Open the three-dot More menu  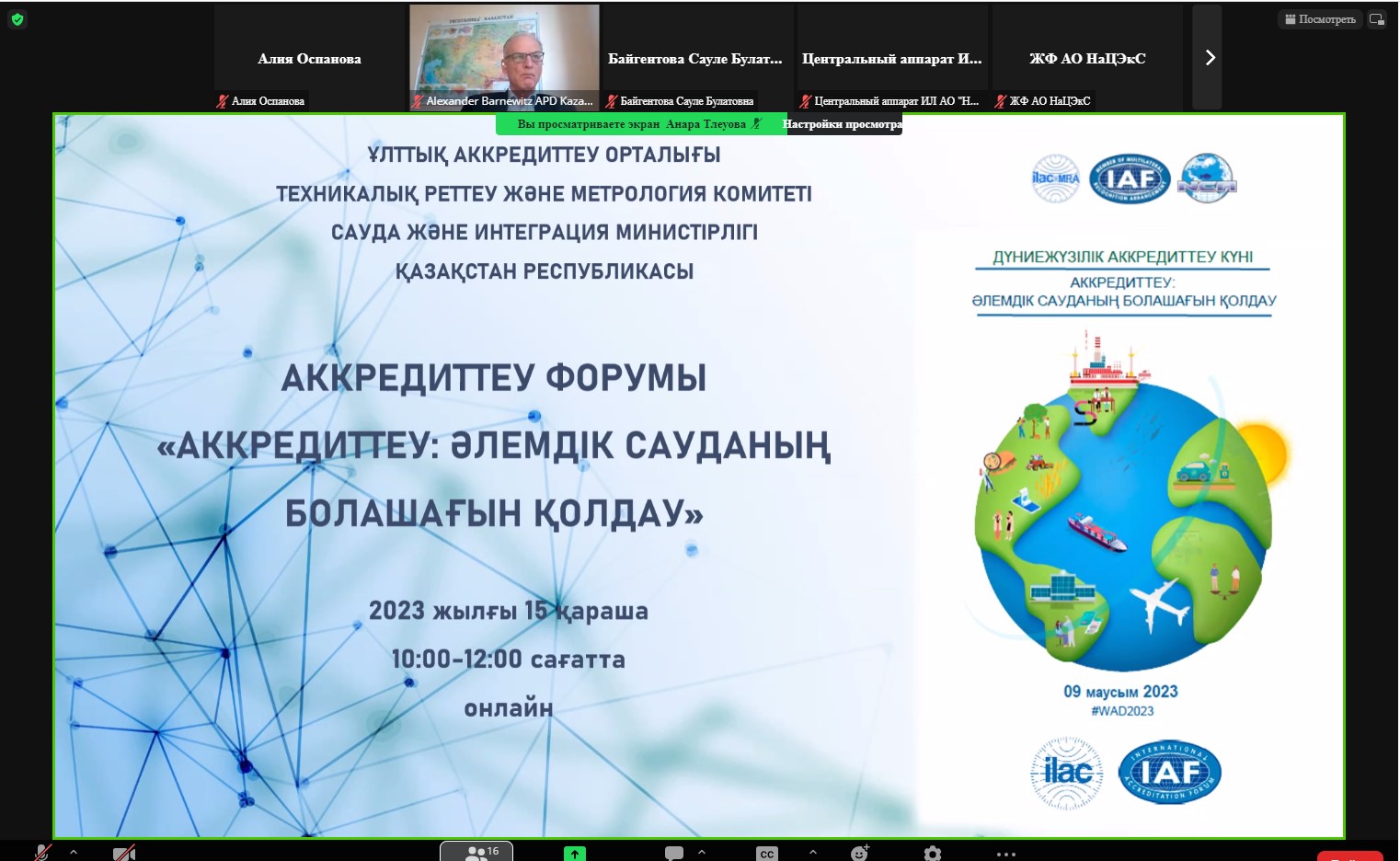(1006, 853)
